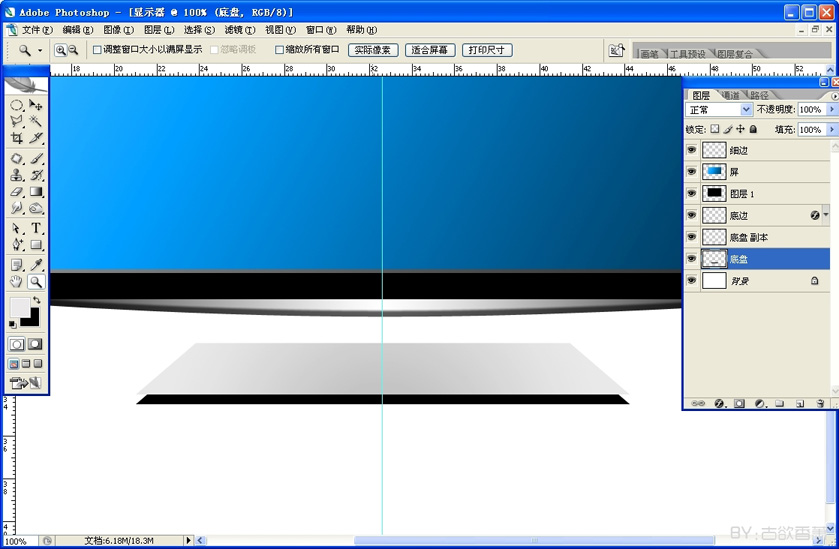
Task: Select the Hand tool
Action: click(x=17, y=282)
